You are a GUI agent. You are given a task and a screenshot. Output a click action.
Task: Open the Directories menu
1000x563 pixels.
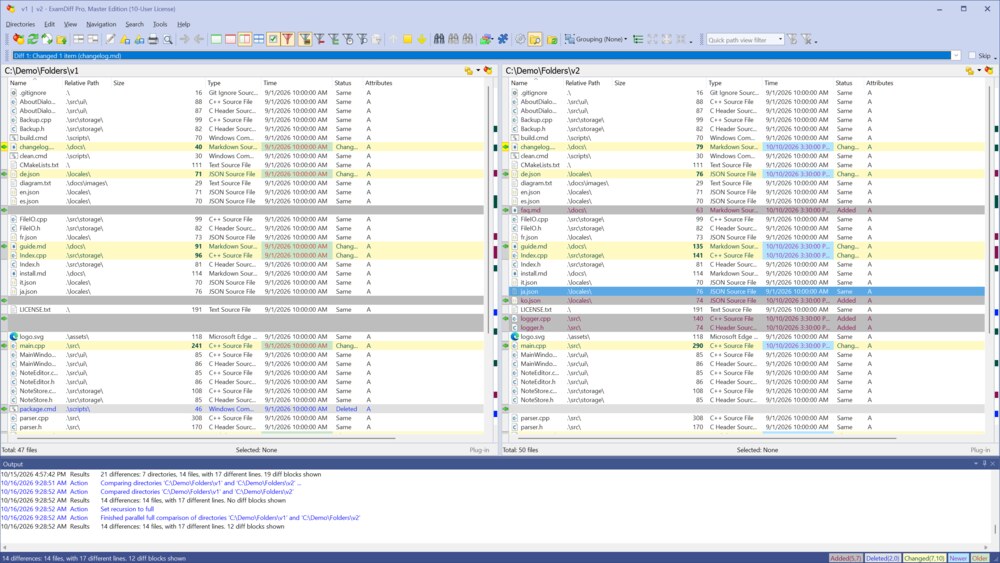[x=20, y=24]
